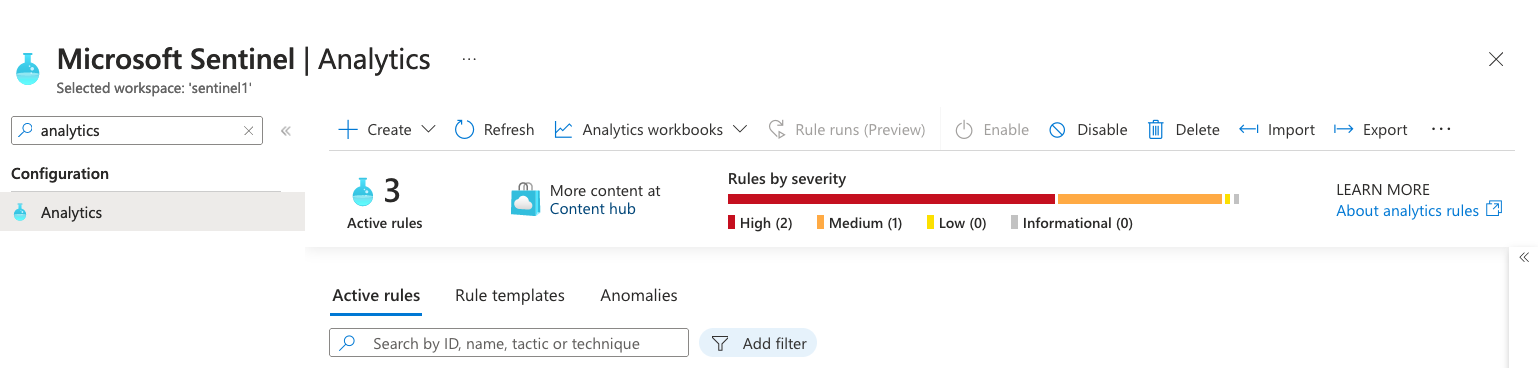This screenshot has width=1538, height=368.
Task: Open the toolbar more options ellipsis
Action: click(1441, 129)
